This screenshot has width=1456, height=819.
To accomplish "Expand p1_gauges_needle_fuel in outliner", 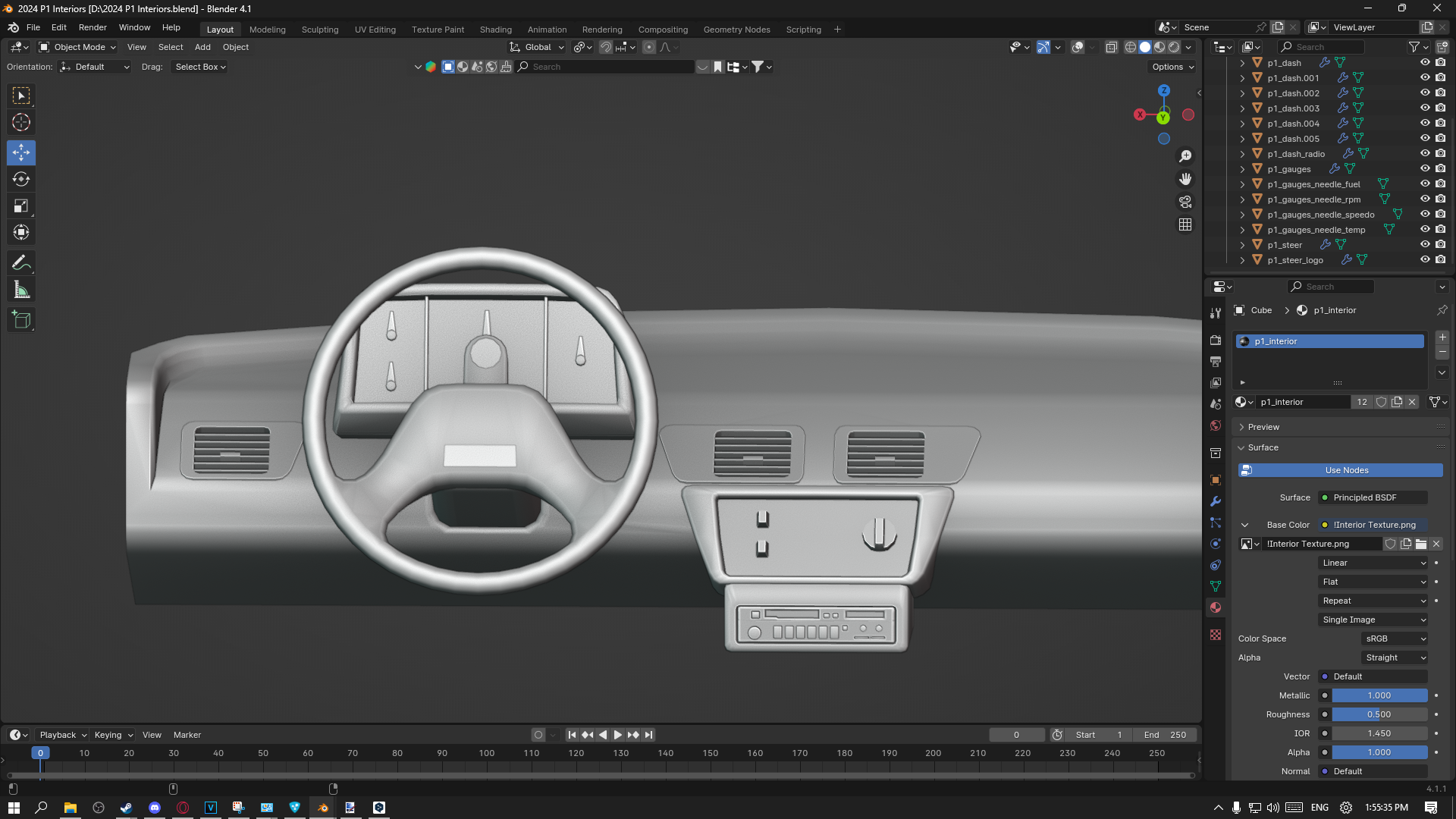I will coord(1242,184).
